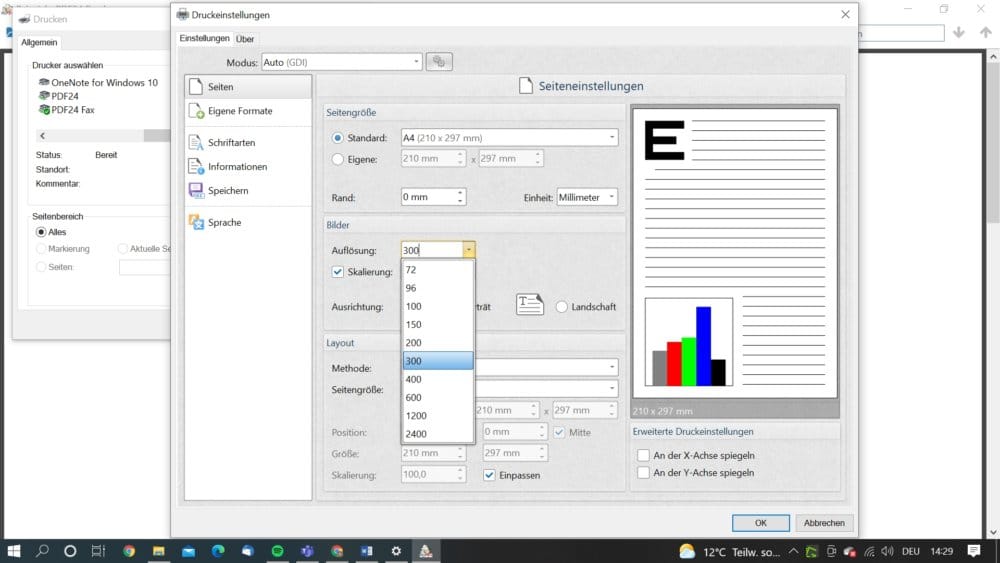Choose 2400 in the resolution list

click(438, 434)
